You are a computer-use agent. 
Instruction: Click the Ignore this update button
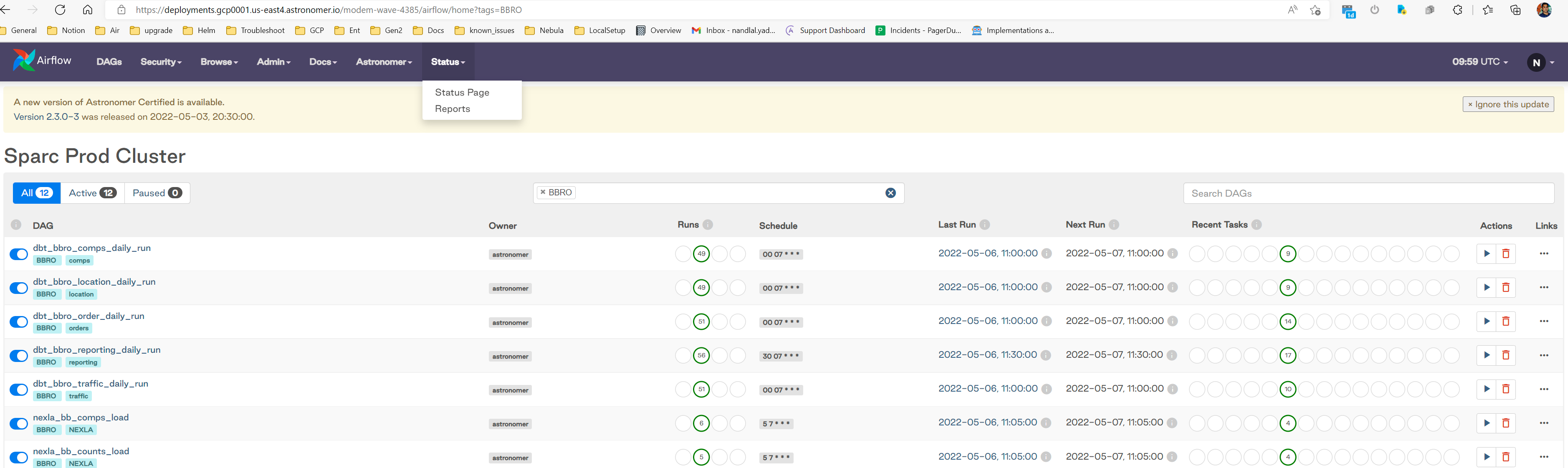[1508, 104]
